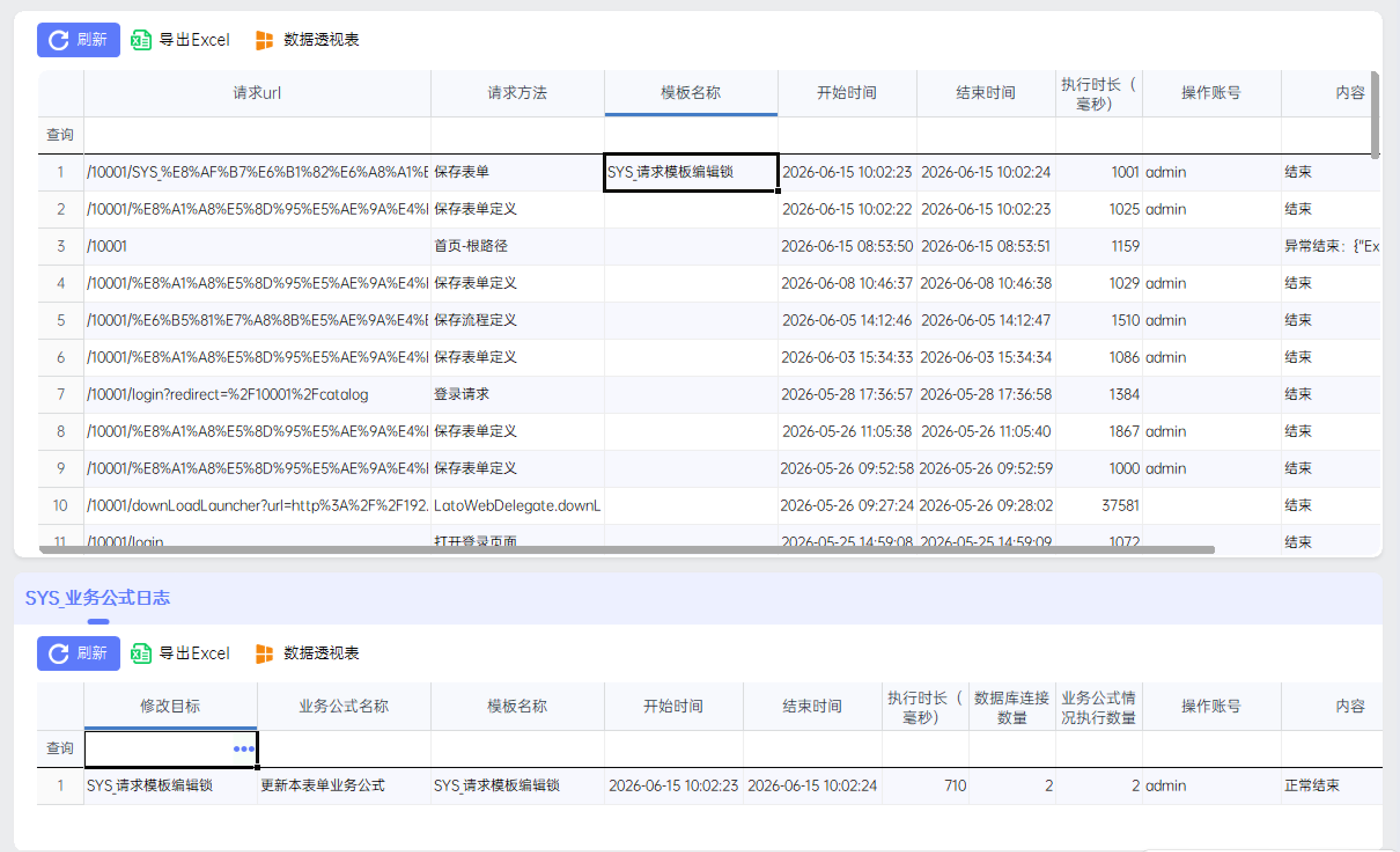This screenshot has width=1400, height=852.
Task: Select the 37581 duration cell
Action: point(1099,506)
